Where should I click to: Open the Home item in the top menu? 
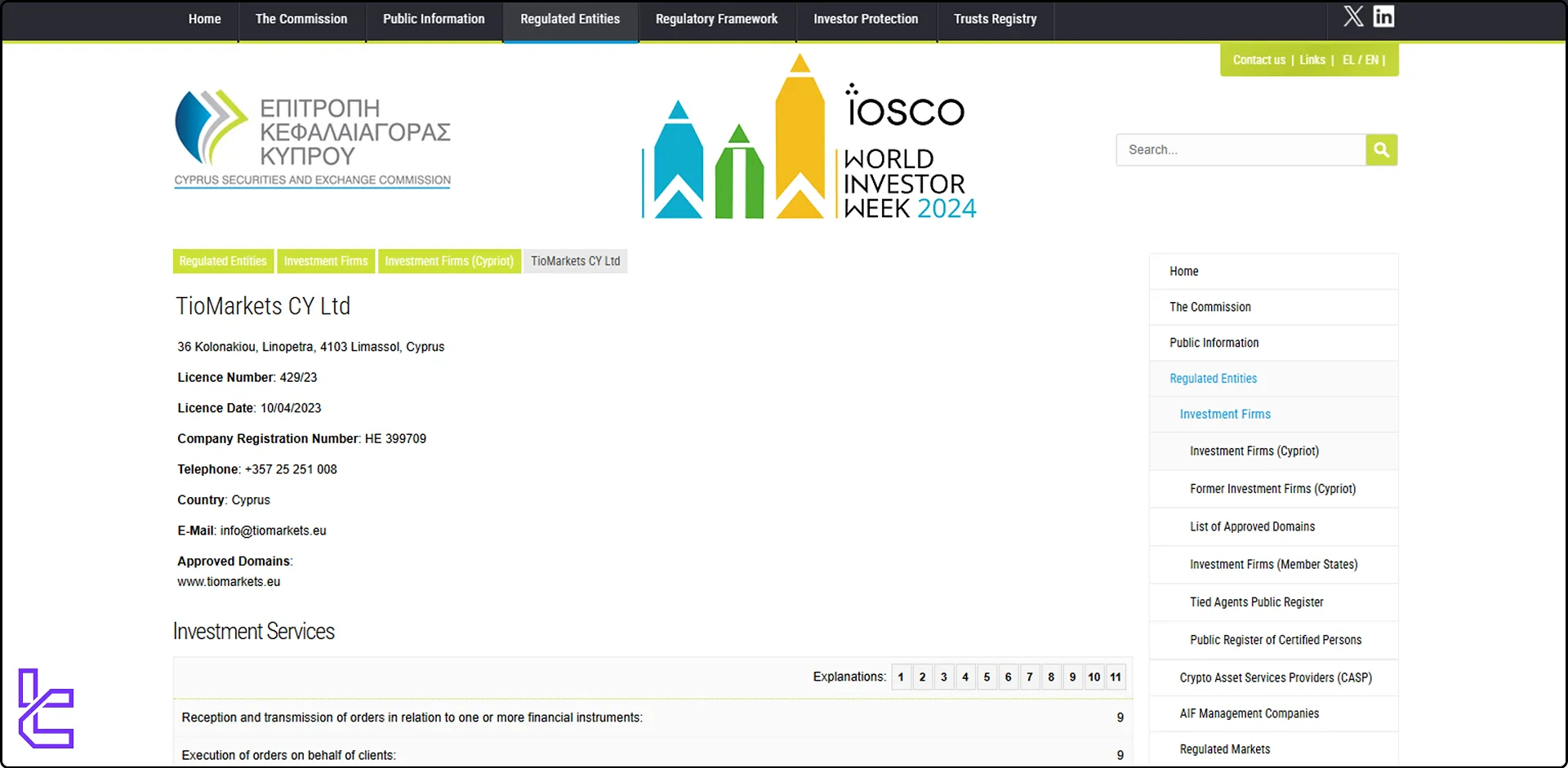pos(204,20)
